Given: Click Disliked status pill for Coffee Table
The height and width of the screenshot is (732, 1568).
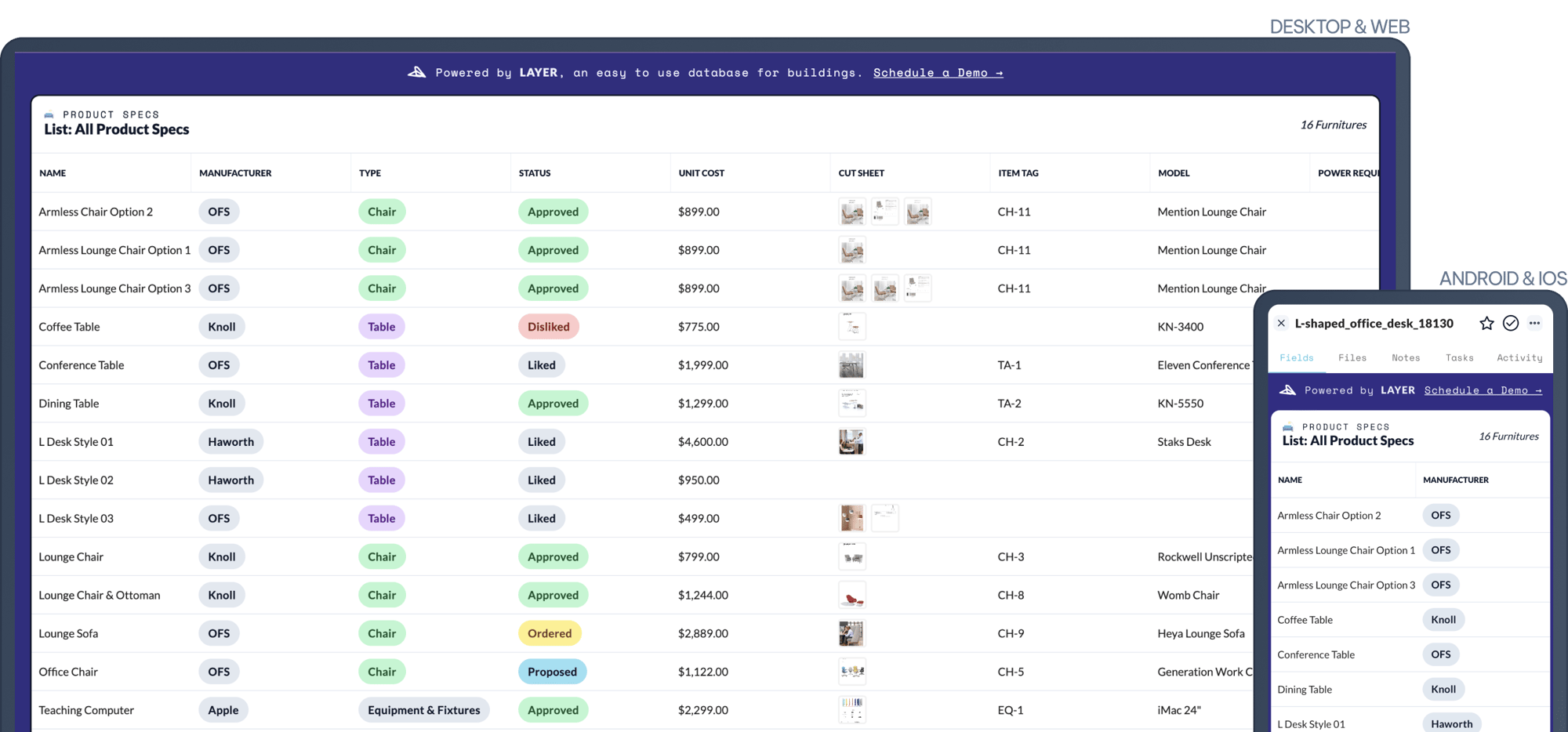Looking at the screenshot, I should 549,327.
